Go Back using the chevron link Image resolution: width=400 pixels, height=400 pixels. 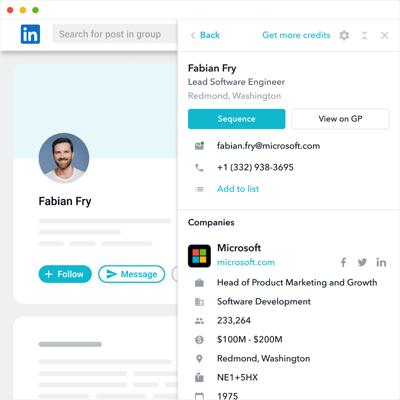(x=205, y=35)
